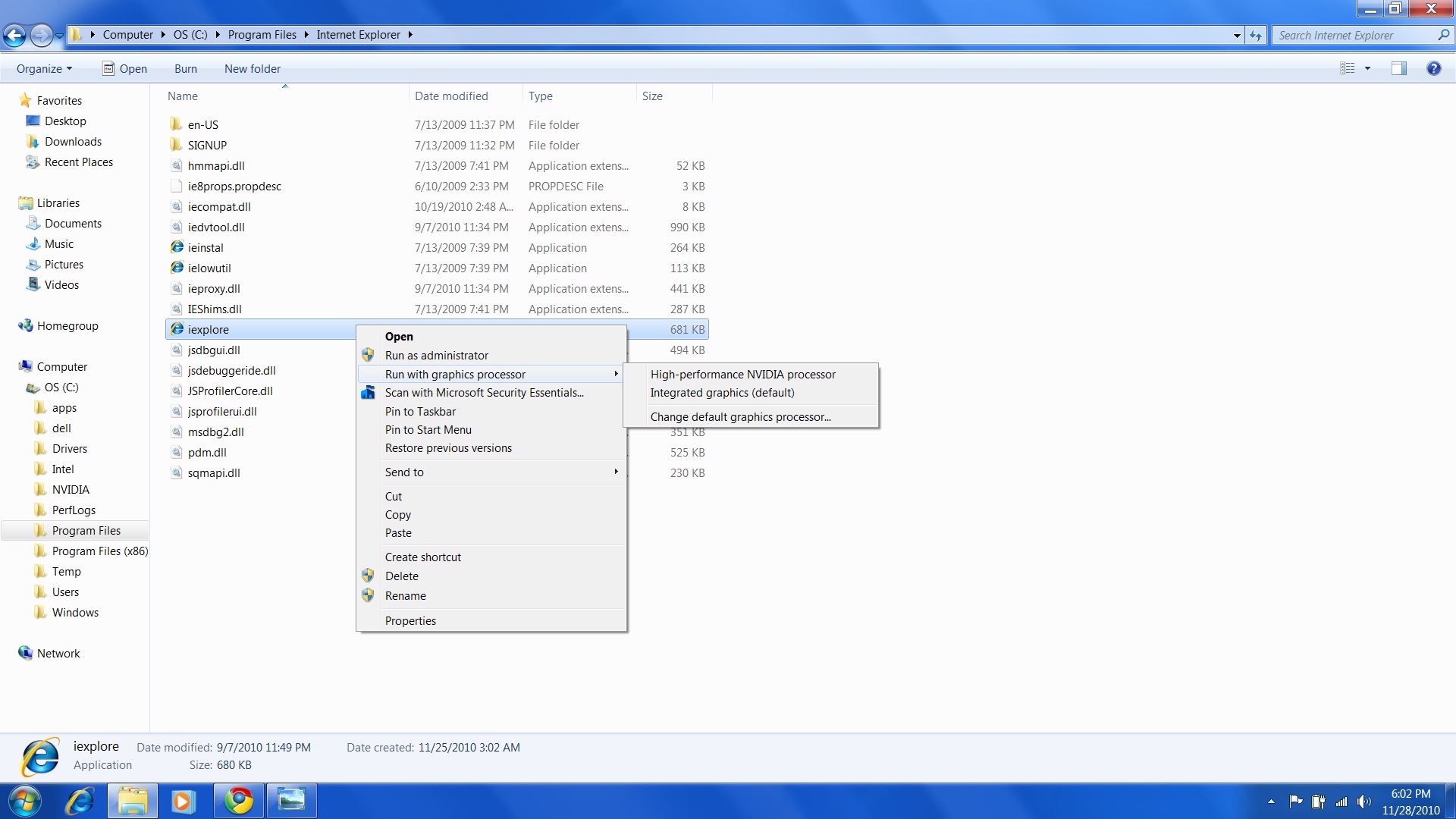
Task: Toggle the preview pane icon
Action: point(1398,68)
